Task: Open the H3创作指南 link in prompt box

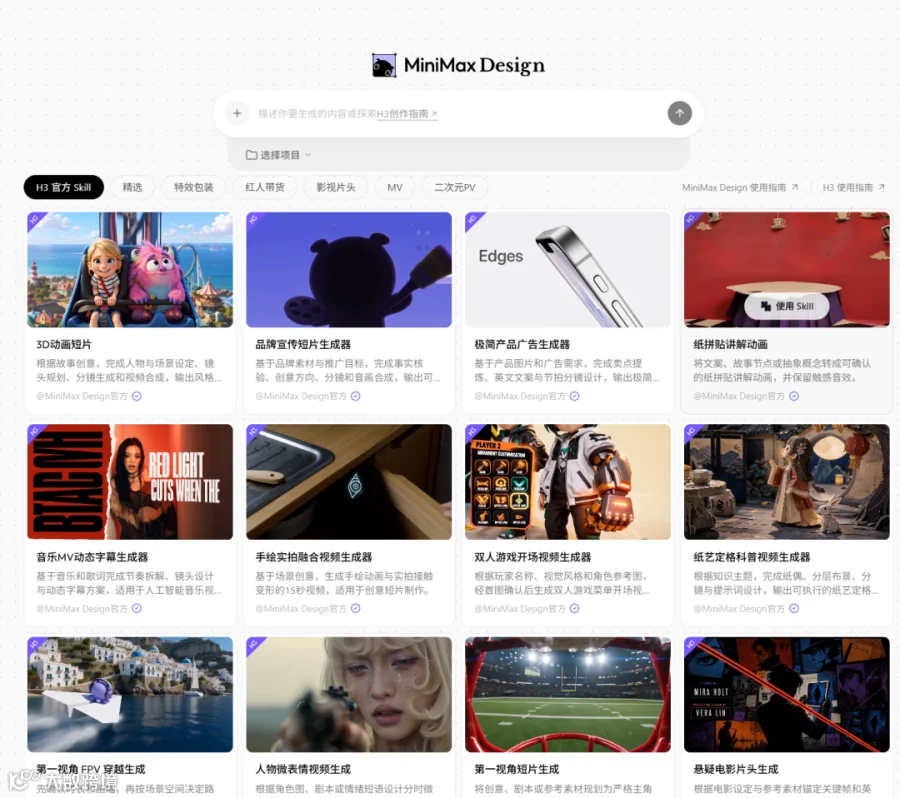Action: (407, 114)
